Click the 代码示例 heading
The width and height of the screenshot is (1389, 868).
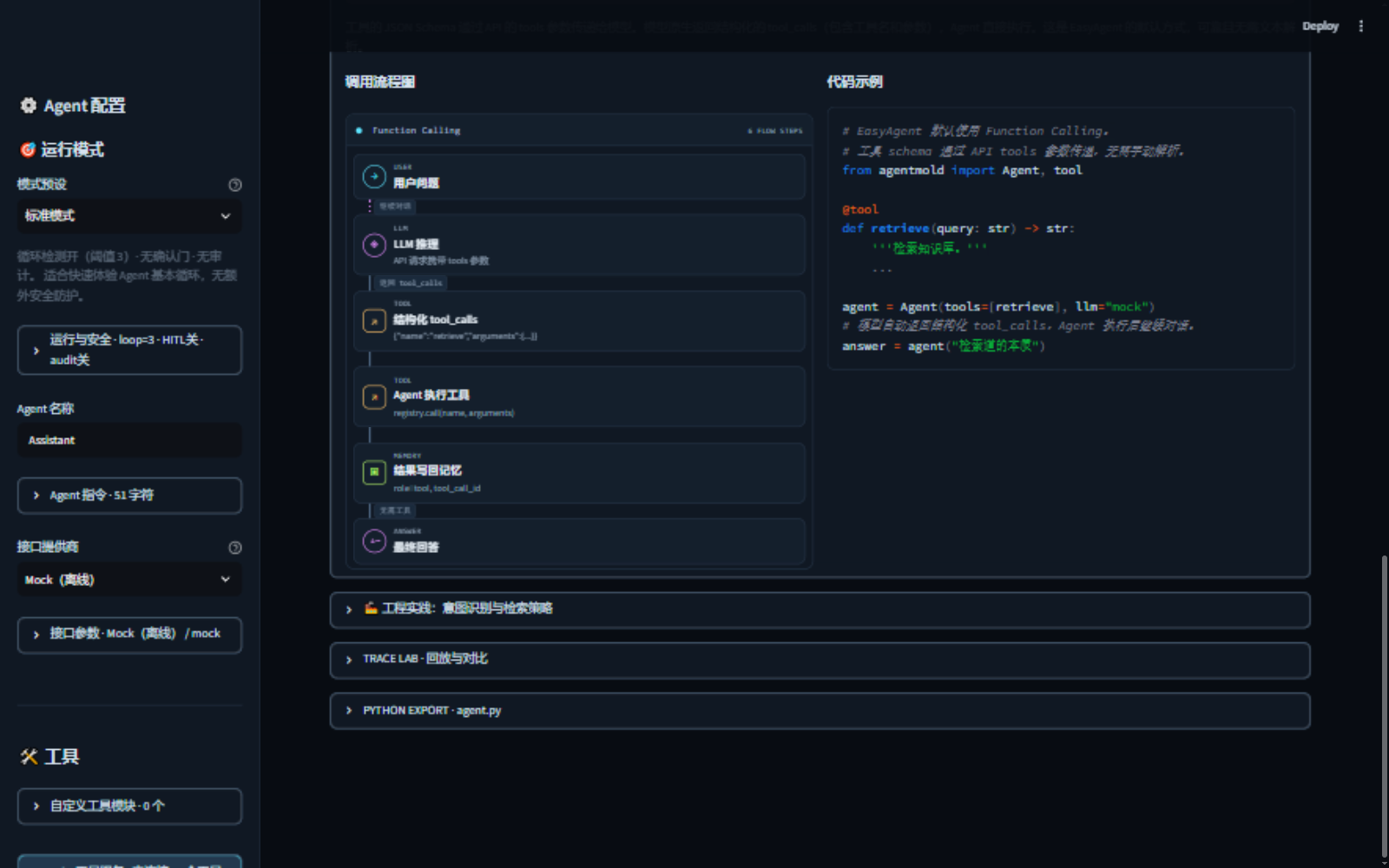point(854,82)
